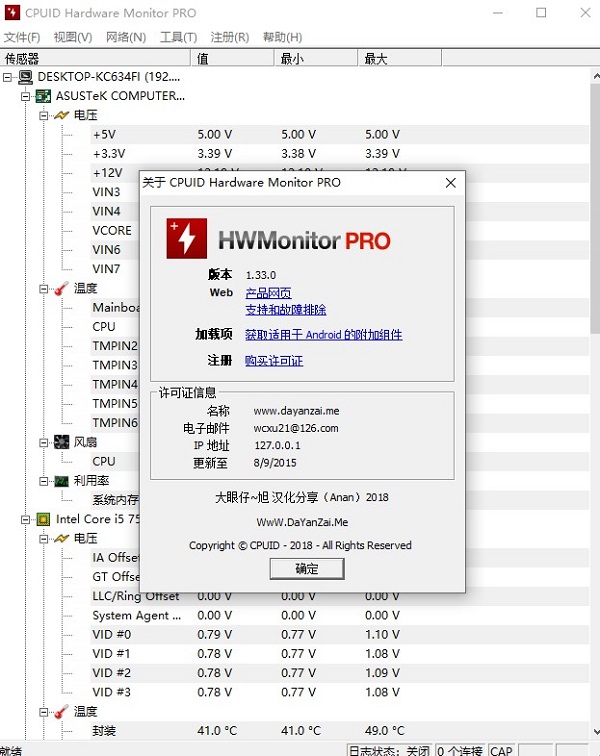
Task: Select the VID #2 row
Action: 340,673
